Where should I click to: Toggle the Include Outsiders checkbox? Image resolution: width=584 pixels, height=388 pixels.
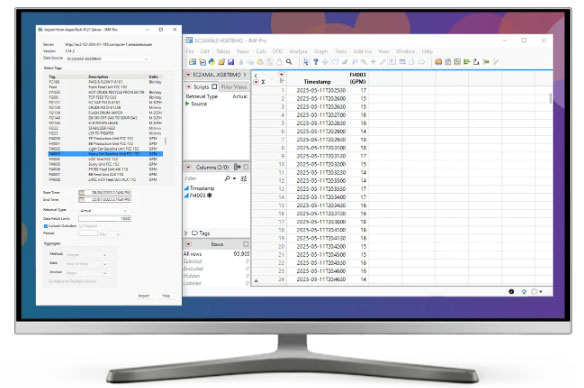coord(46,226)
